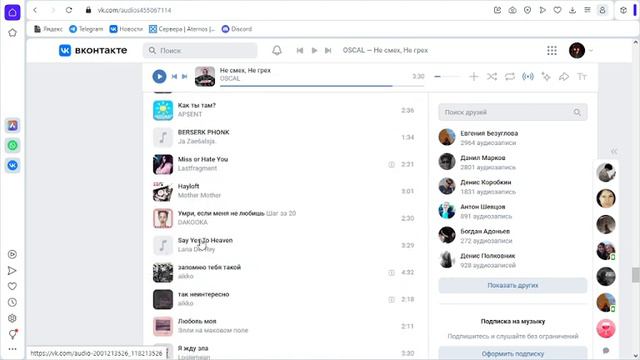Focus the VK search field
Image resolution: width=640 pixels, height=360 pixels.
coord(200,50)
